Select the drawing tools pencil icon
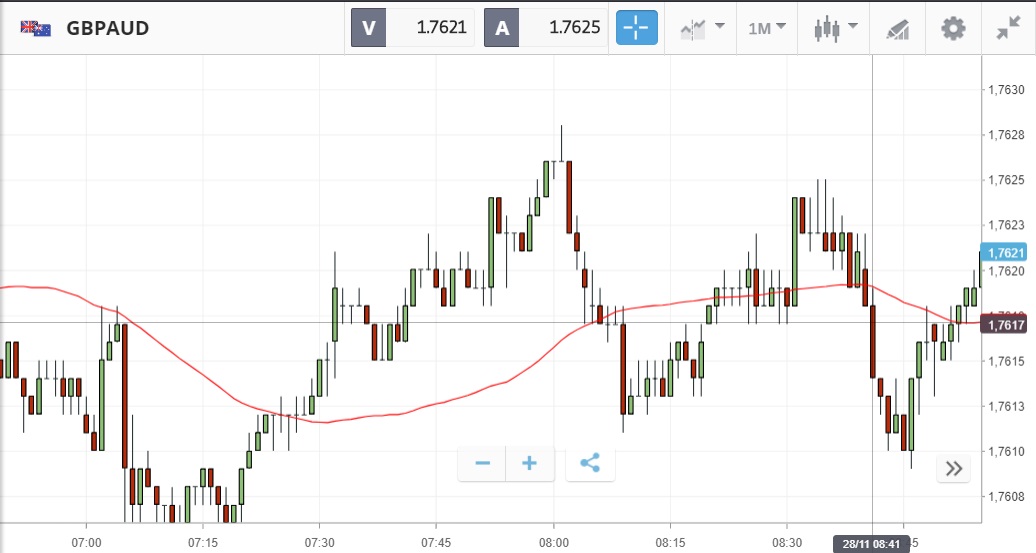Screen dimensions: 1036x553 coord(897,28)
